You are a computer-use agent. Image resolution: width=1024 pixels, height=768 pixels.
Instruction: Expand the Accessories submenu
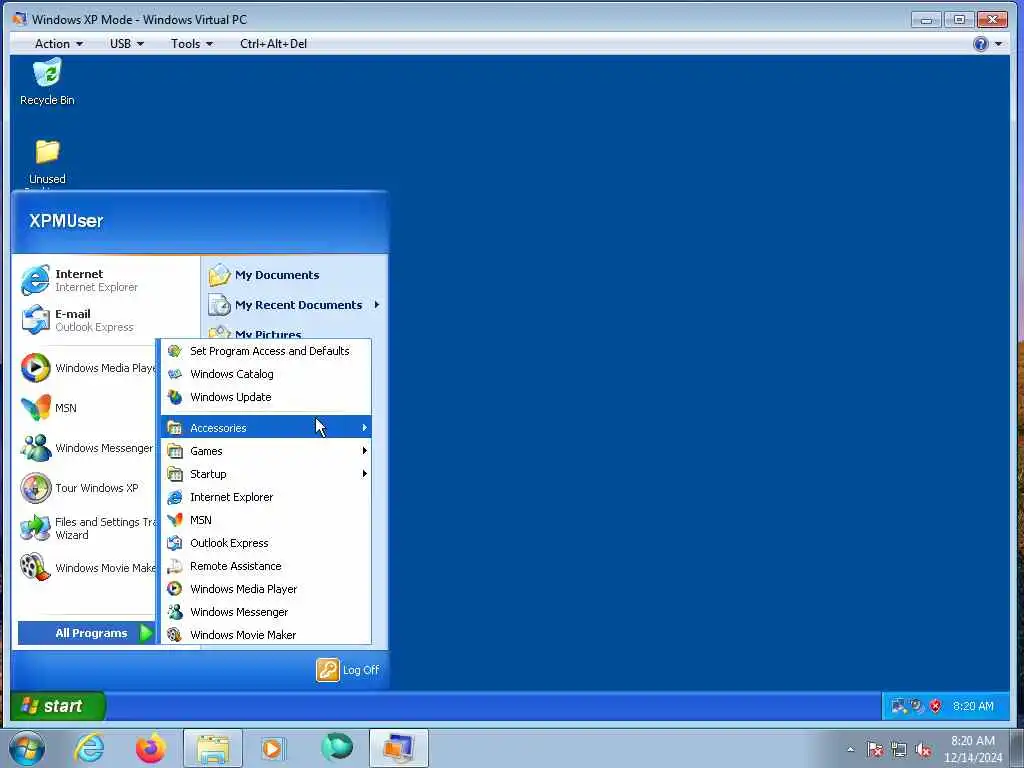click(x=266, y=428)
